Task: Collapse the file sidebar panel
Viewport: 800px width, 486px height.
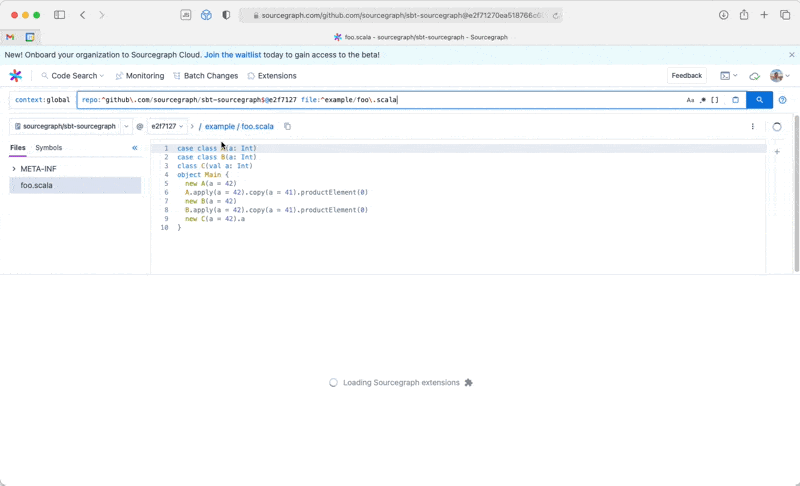Action: [x=135, y=148]
